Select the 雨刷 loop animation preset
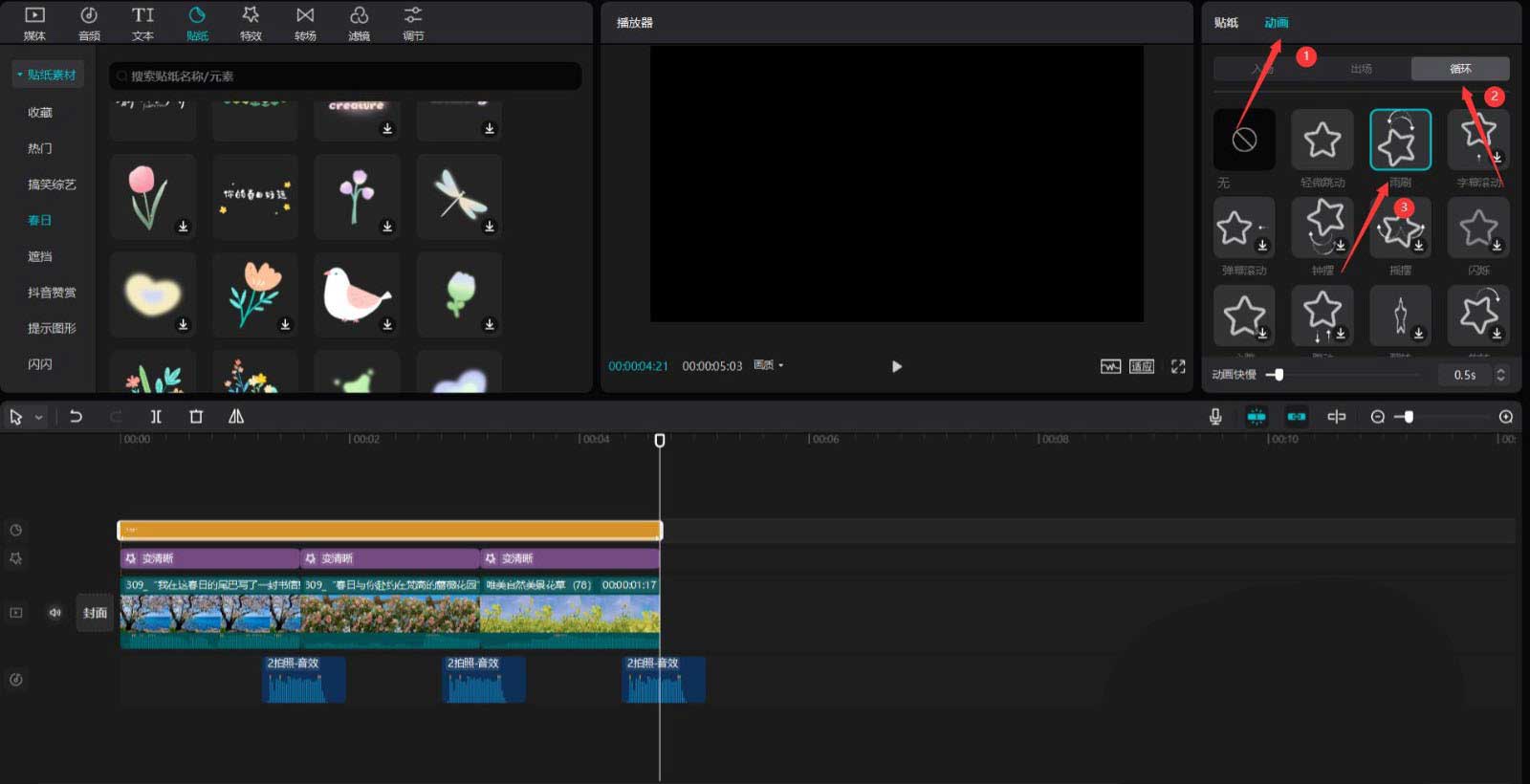Viewport: 1530px width, 784px height. [x=1400, y=141]
